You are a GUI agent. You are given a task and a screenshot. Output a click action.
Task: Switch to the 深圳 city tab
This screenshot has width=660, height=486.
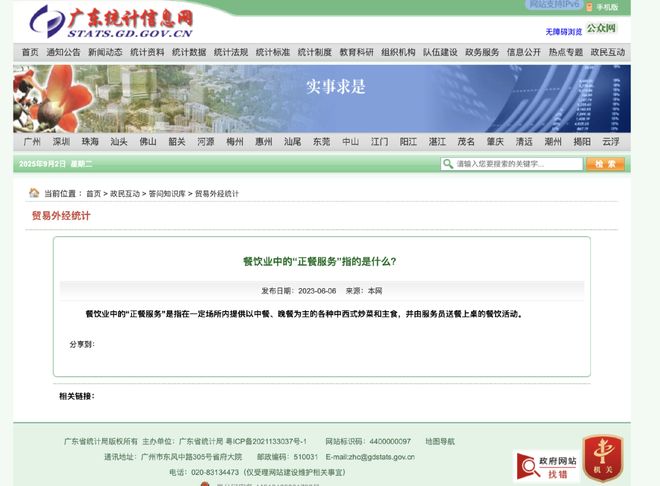pos(61,142)
